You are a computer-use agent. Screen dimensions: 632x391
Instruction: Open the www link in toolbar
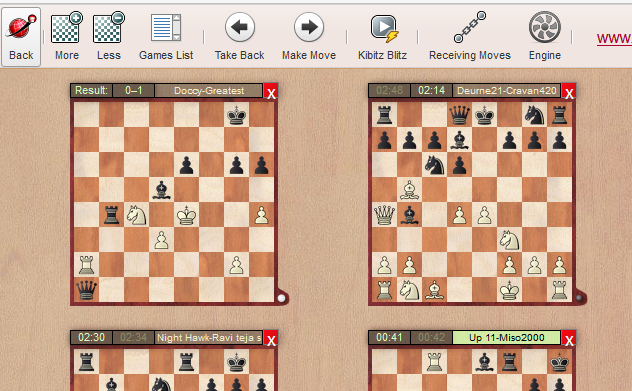614,38
